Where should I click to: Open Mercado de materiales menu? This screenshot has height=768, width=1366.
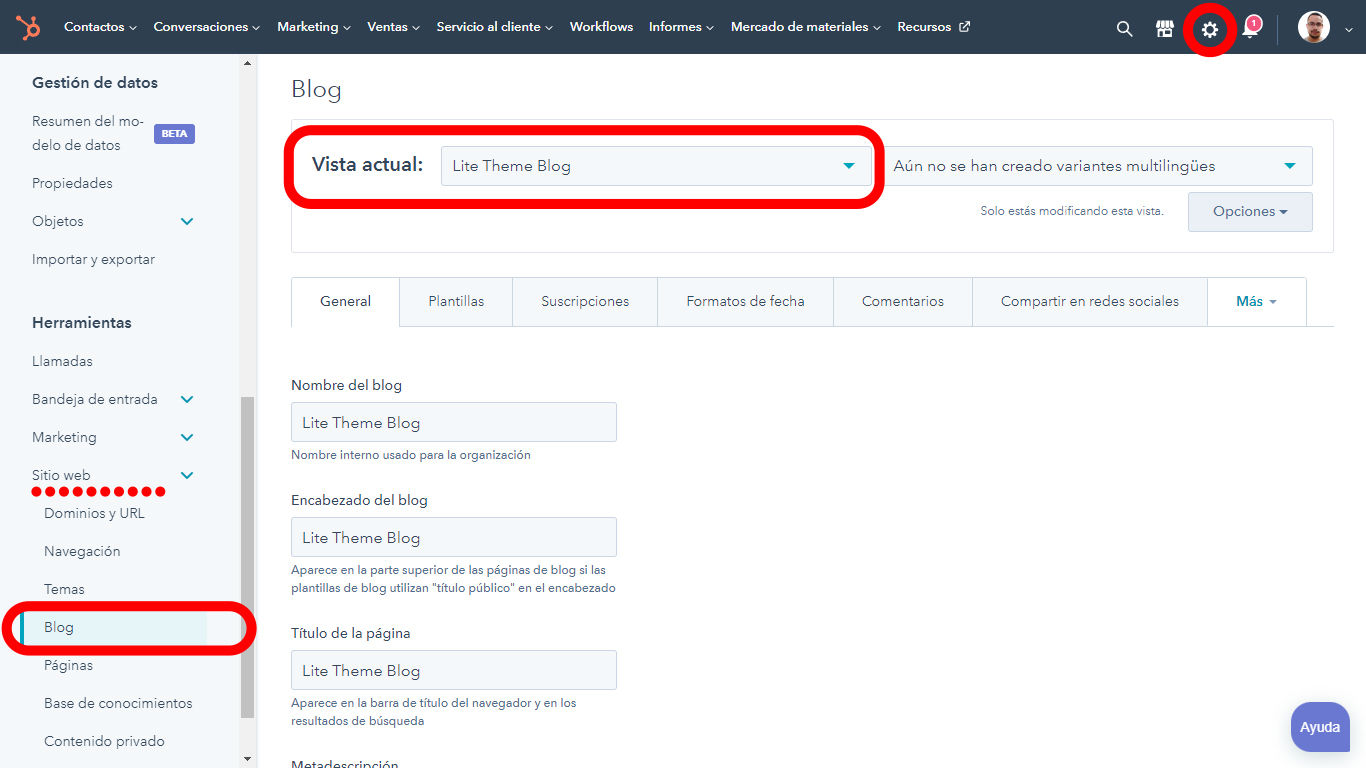(x=805, y=27)
